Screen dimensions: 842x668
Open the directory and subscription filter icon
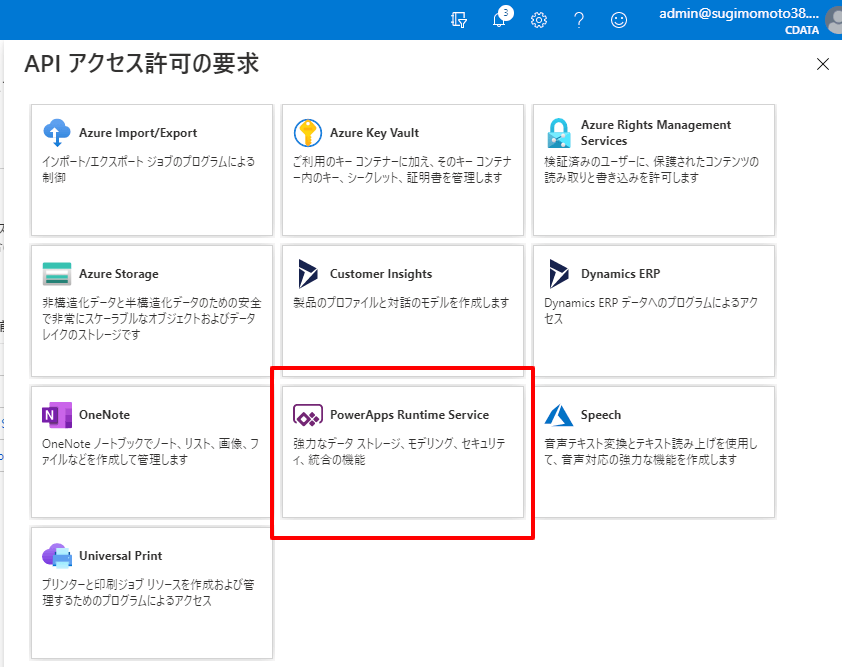460,20
